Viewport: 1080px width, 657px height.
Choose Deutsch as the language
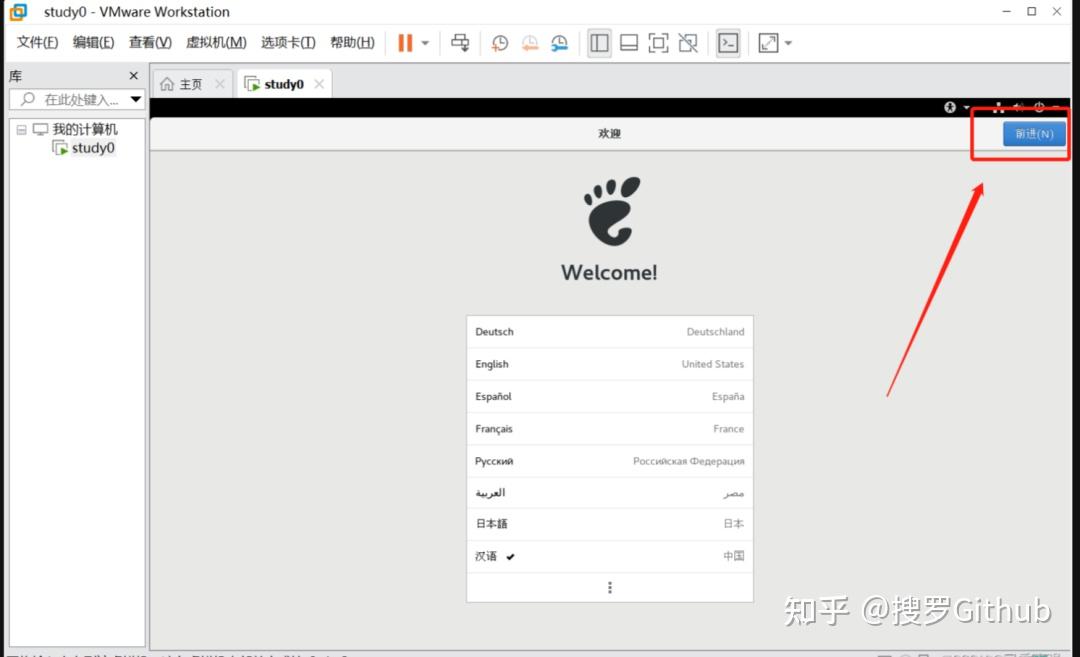[610, 331]
